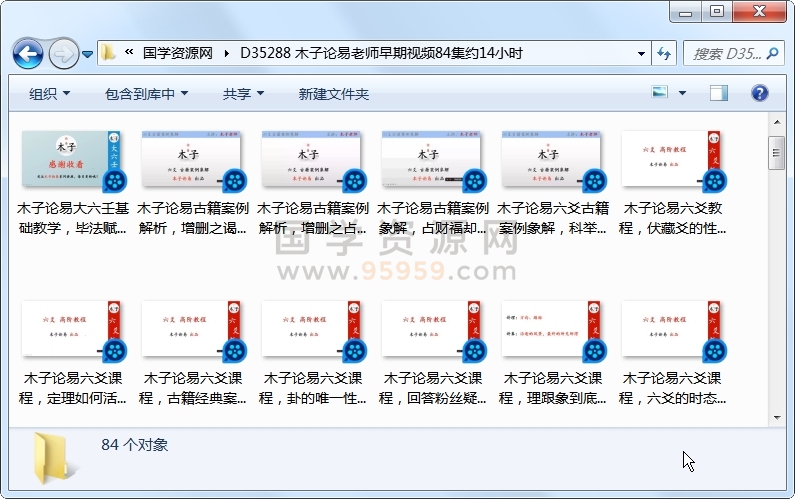Click 国学资源网 breadcrumb in address bar
Screen dimensions: 795x499
pos(177,53)
